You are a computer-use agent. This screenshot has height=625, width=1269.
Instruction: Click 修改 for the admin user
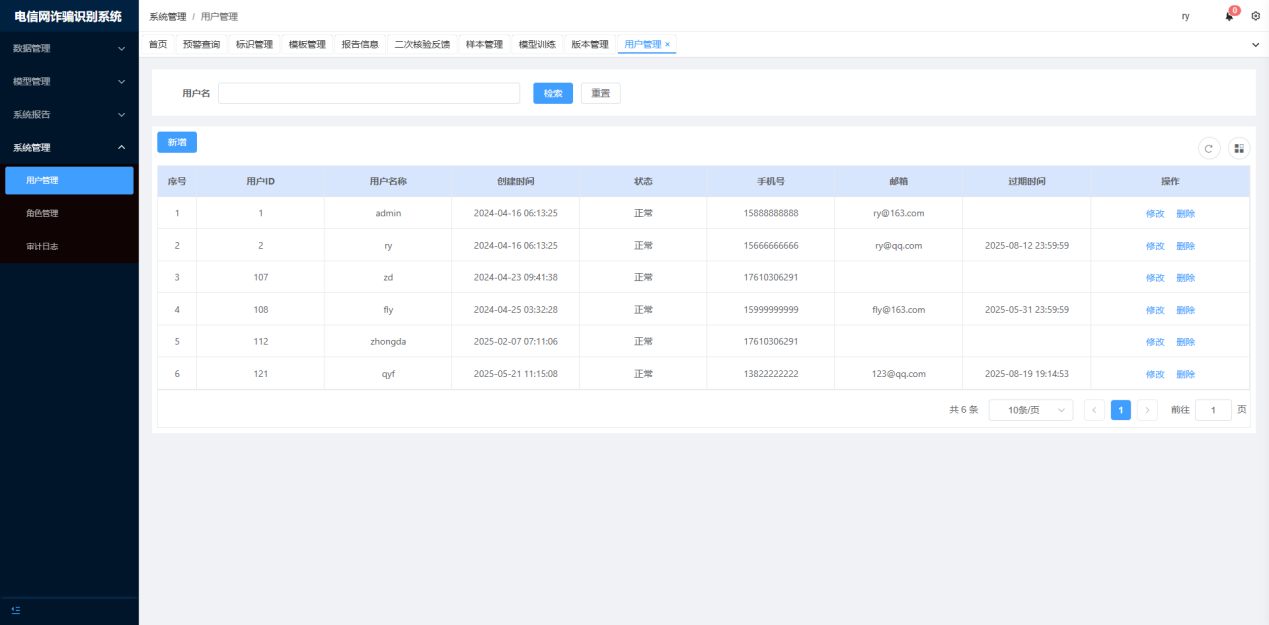[1155, 213]
